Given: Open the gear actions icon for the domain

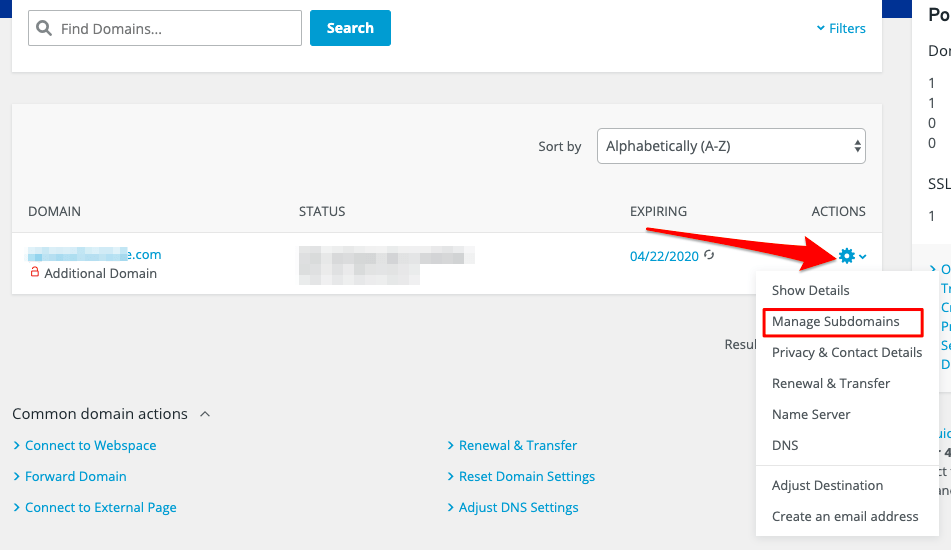Looking at the screenshot, I should click(847, 256).
